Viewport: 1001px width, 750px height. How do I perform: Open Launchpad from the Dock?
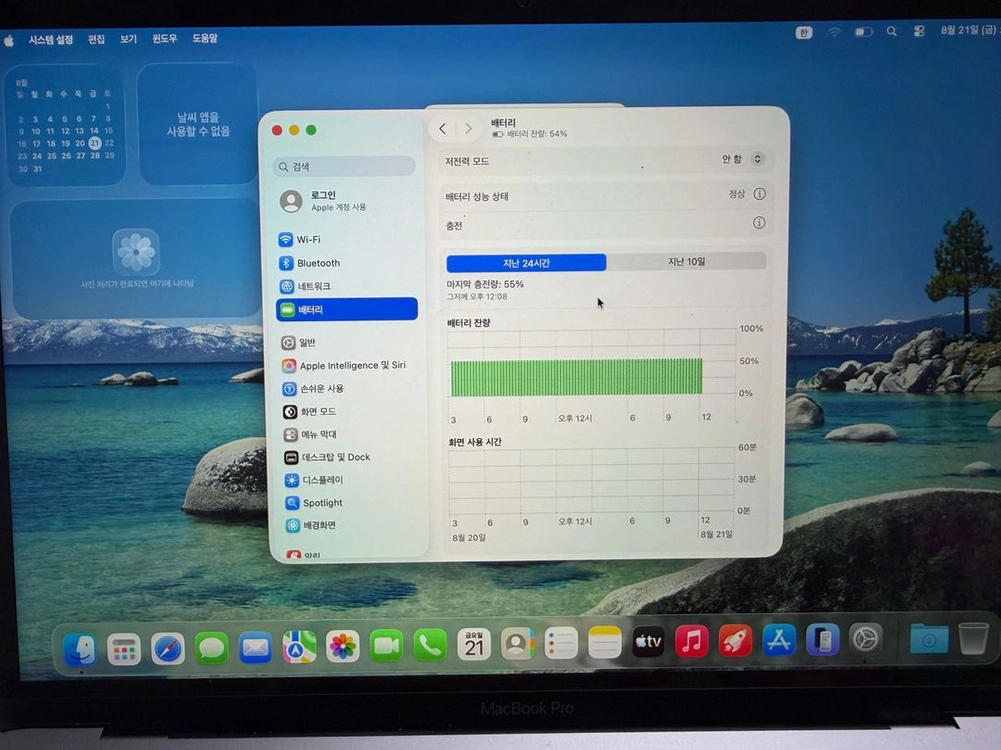pos(124,649)
